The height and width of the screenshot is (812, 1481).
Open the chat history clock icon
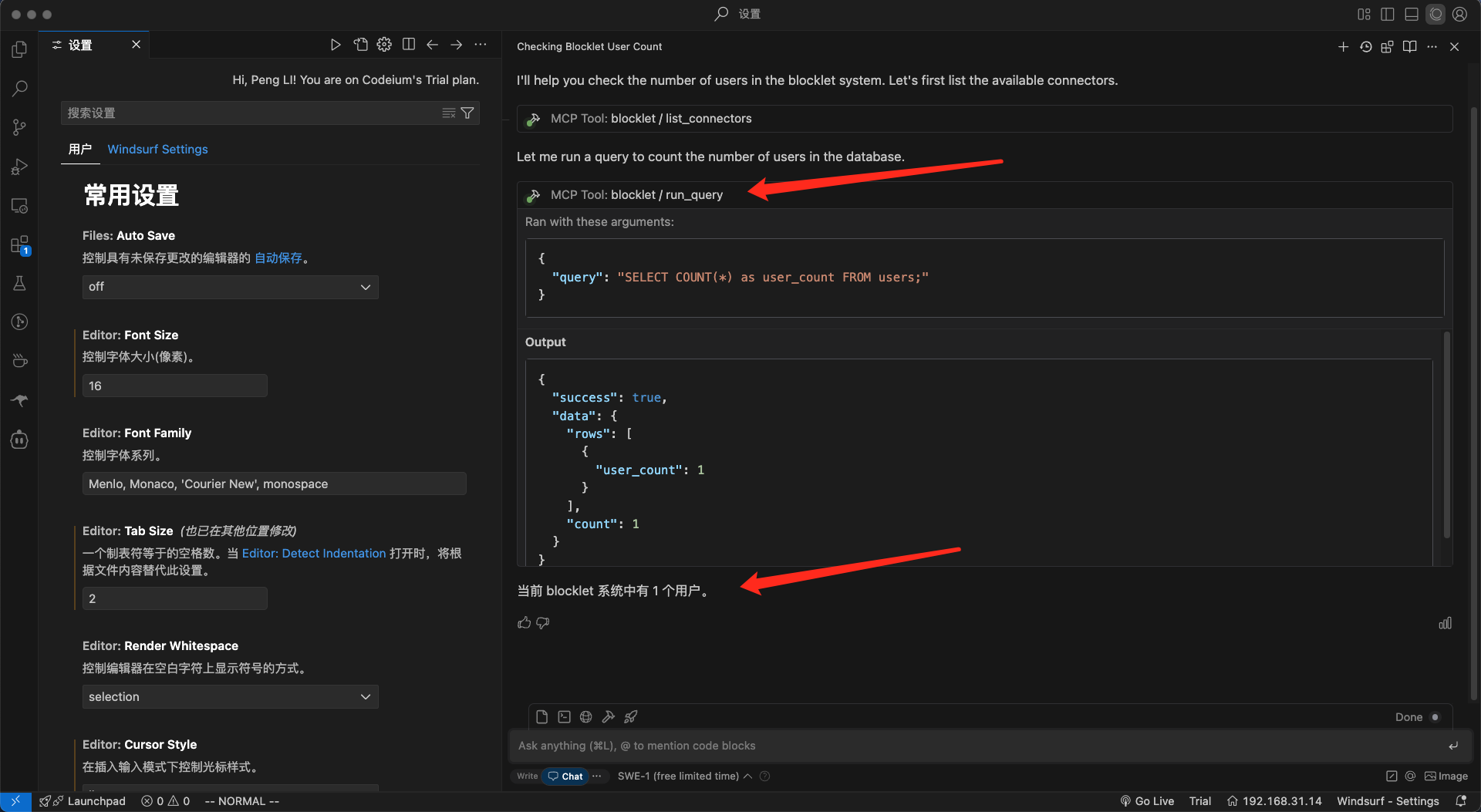1365,47
